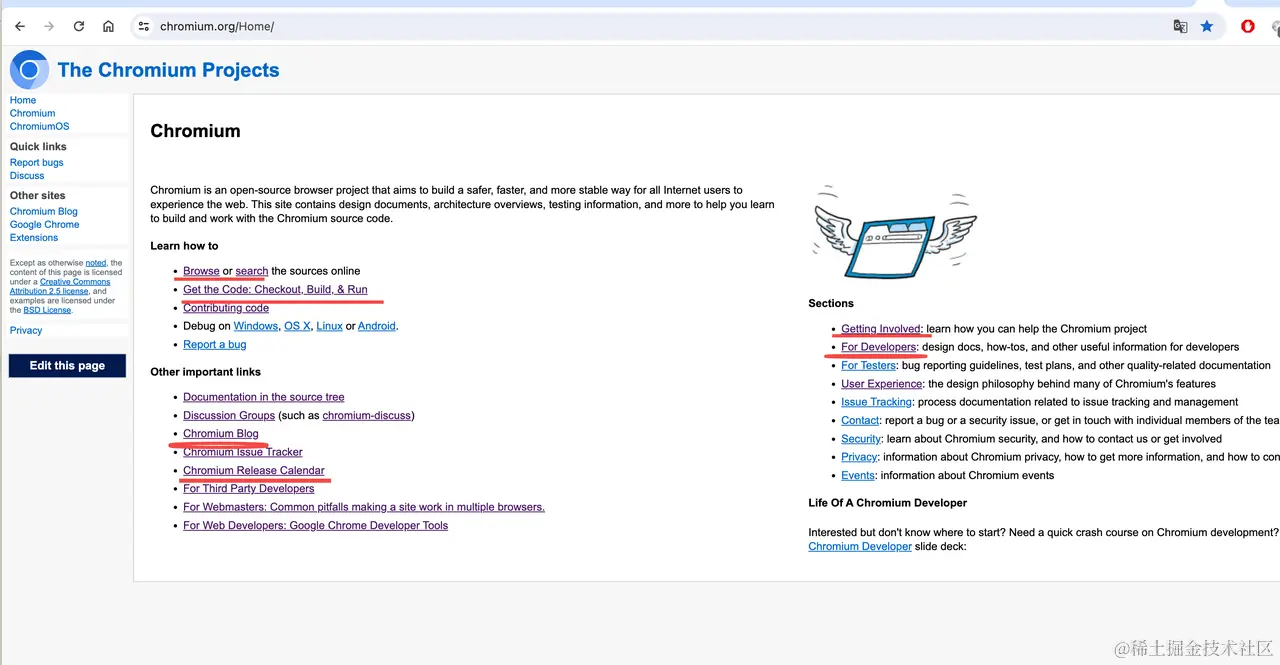Open the User Experience section link
The height and width of the screenshot is (665, 1280).
[x=882, y=384]
